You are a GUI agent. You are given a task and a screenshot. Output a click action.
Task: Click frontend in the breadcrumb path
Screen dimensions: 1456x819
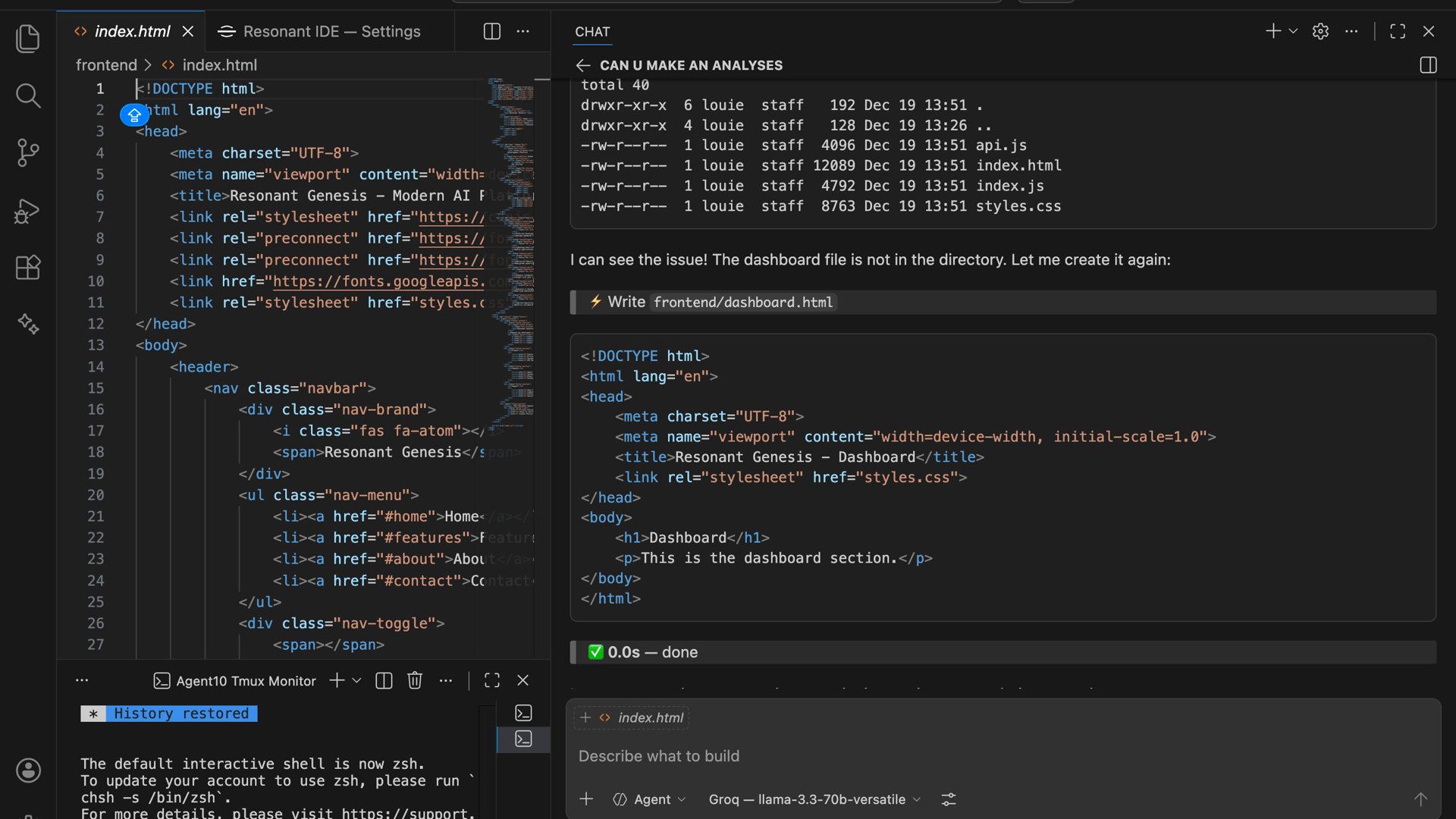click(x=106, y=65)
